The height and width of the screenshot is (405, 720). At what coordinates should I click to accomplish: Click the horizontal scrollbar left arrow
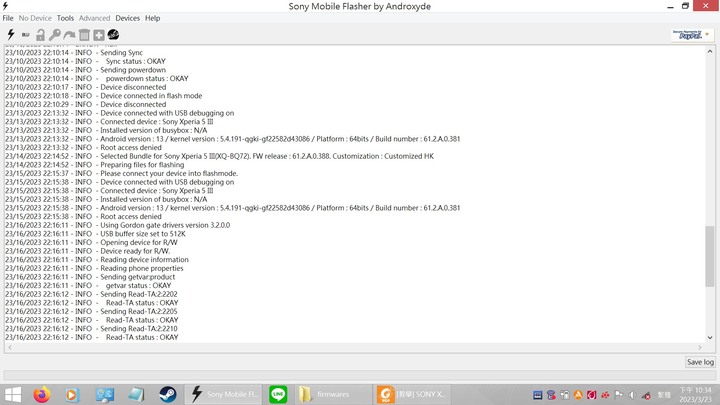[x=10, y=348]
